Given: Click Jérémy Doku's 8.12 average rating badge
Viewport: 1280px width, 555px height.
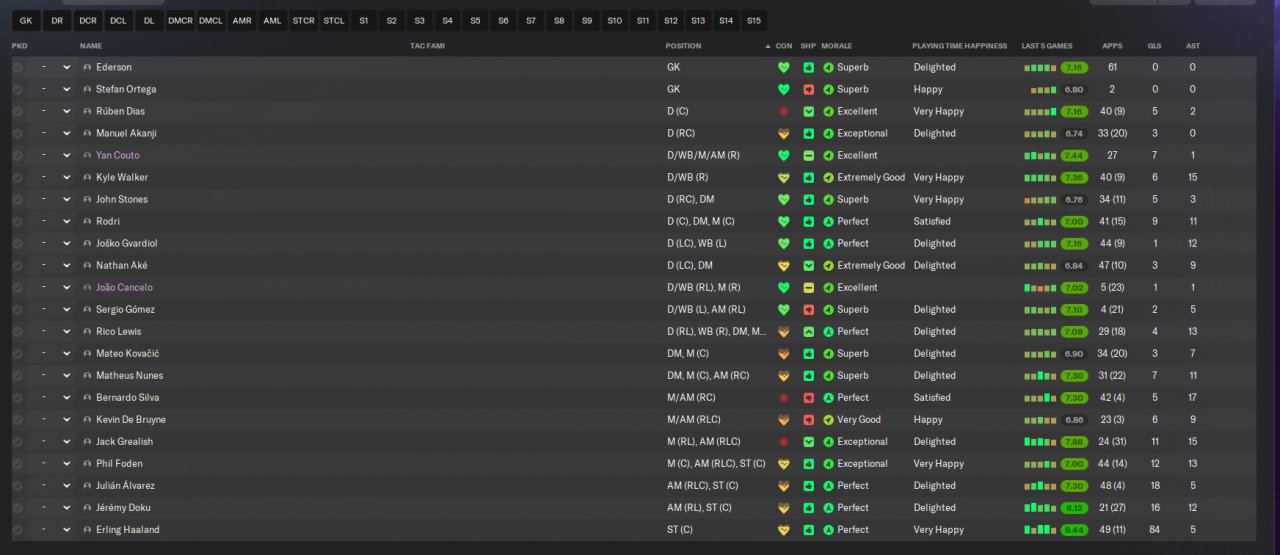Looking at the screenshot, I should pos(1075,507).
